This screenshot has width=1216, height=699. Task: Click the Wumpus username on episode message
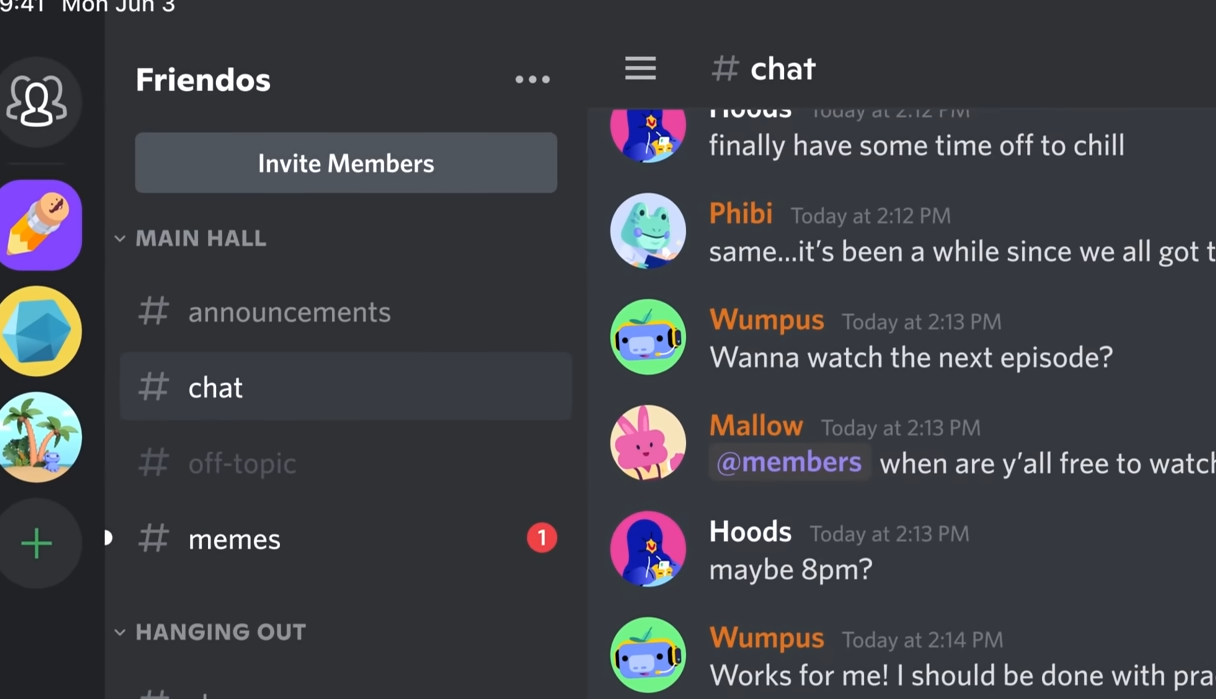(767, 320)
